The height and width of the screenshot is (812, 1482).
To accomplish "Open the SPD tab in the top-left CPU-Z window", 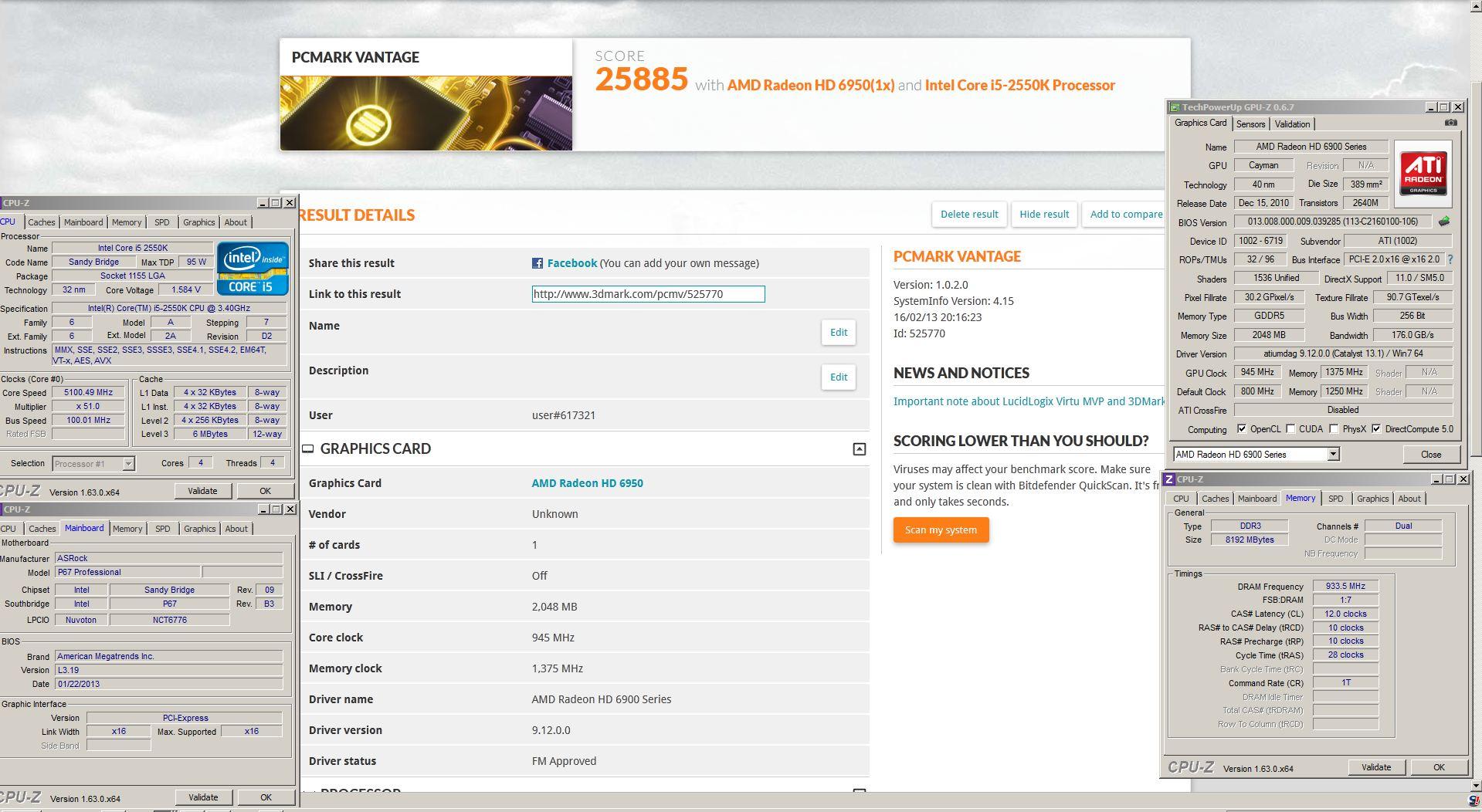I will 161,222.
